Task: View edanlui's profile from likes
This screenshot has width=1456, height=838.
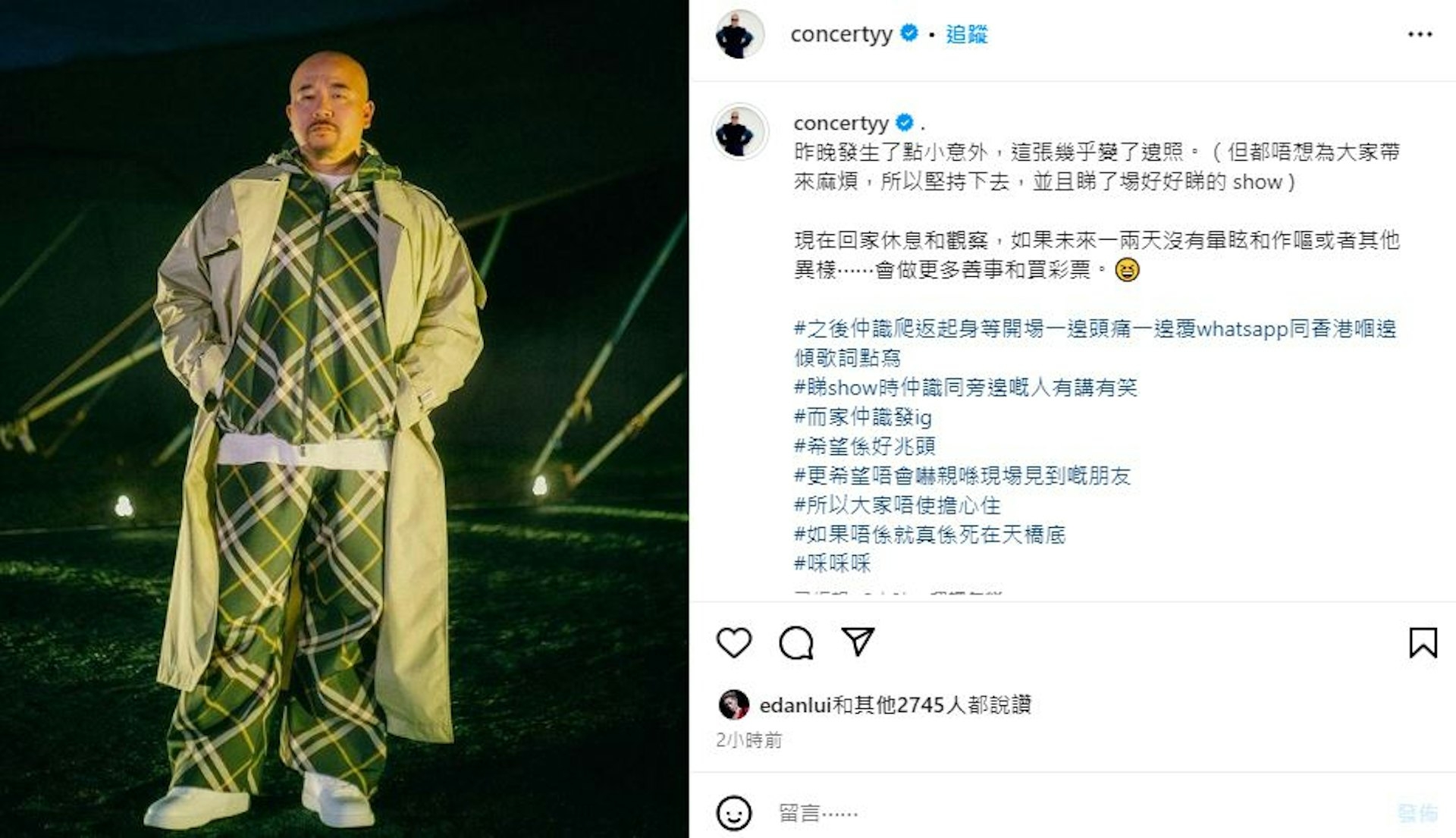Action: click(795, 705)
